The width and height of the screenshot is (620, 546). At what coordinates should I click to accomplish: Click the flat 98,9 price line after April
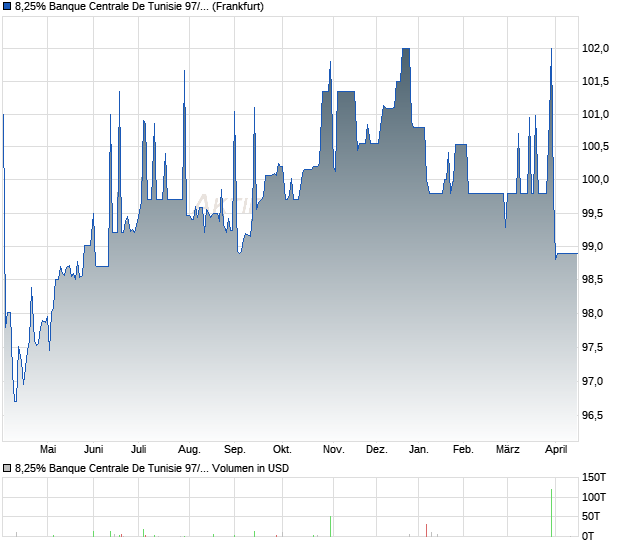pos(568,253)
